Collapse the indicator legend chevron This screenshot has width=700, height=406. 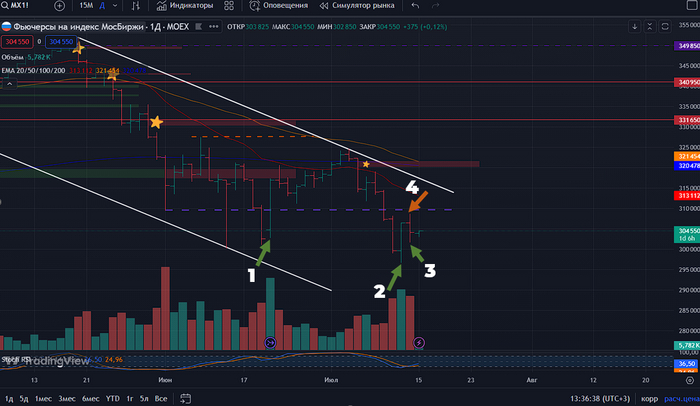coord(9,84)
